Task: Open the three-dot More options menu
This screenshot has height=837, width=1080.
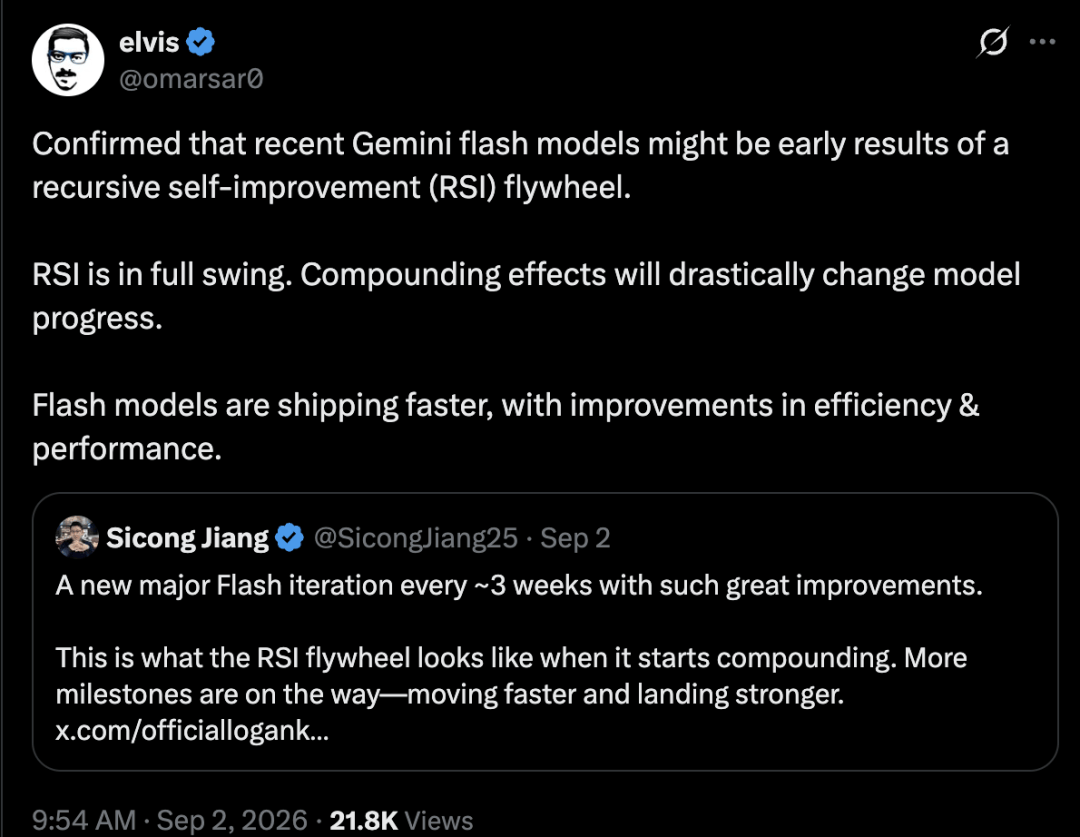Action: tap(1042, 42)
